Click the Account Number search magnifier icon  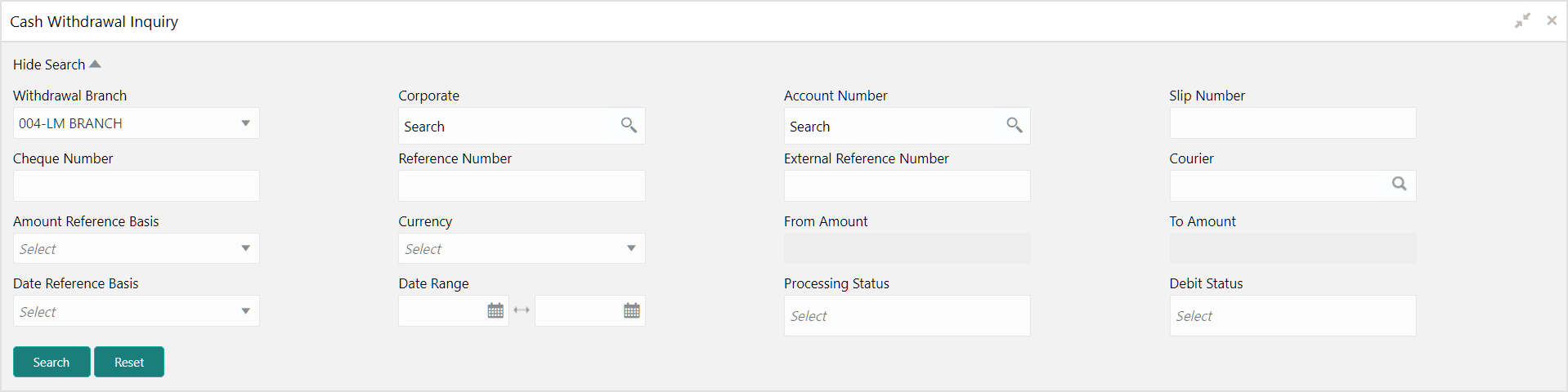(x=1015, y=125)
